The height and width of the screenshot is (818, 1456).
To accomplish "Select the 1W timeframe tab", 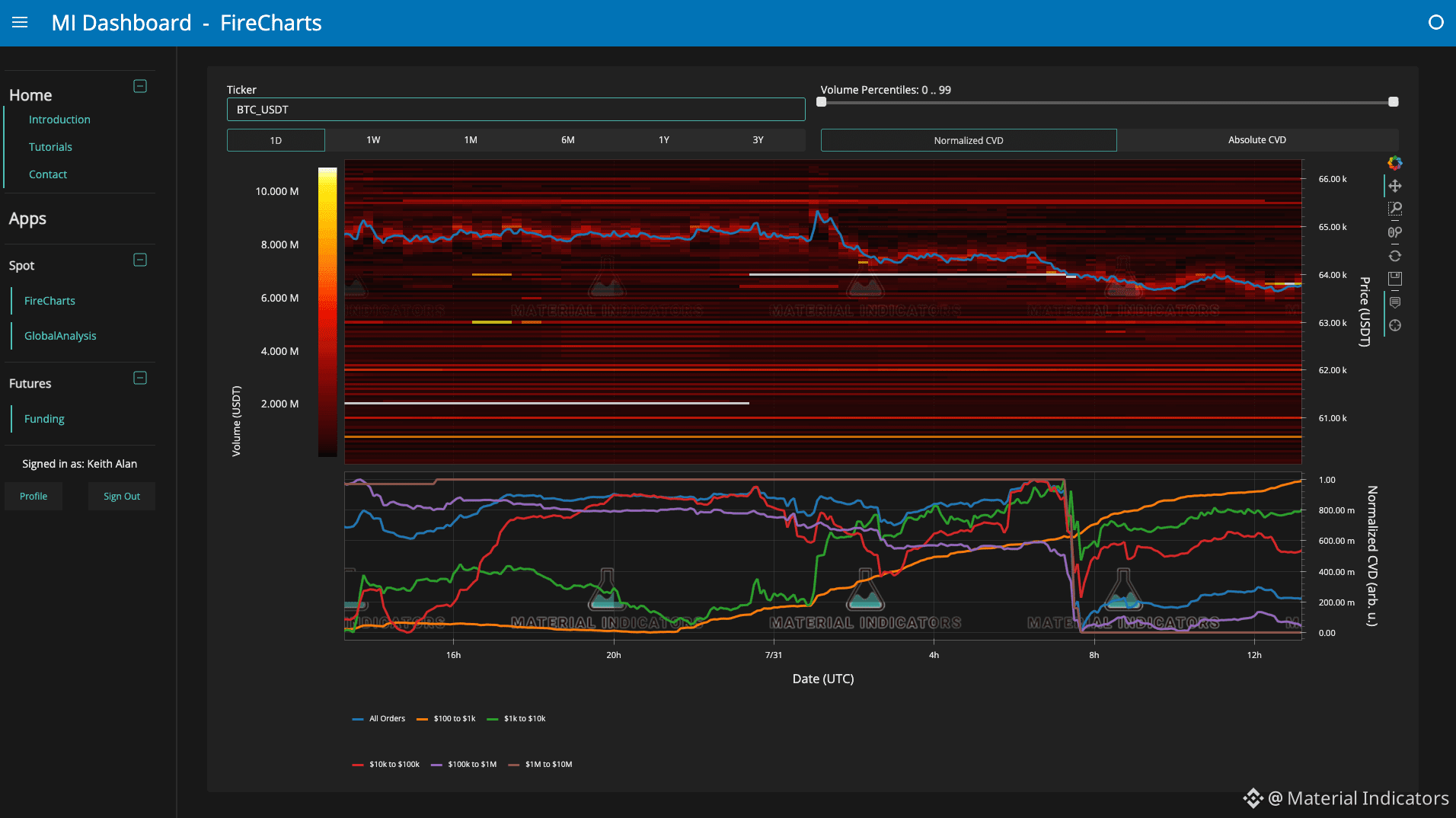I will [x=373, y=140].
